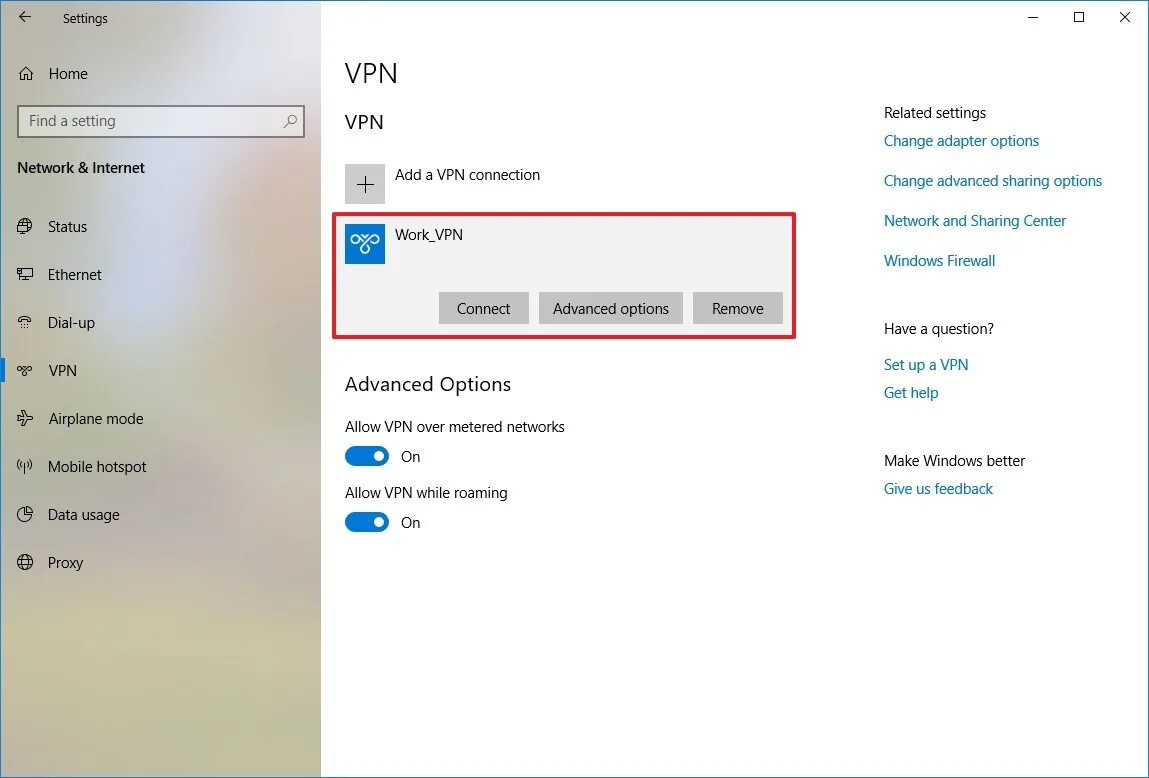Click the Data usage icon
This screenshot has height=778, width=1149.
click(26, 515)
